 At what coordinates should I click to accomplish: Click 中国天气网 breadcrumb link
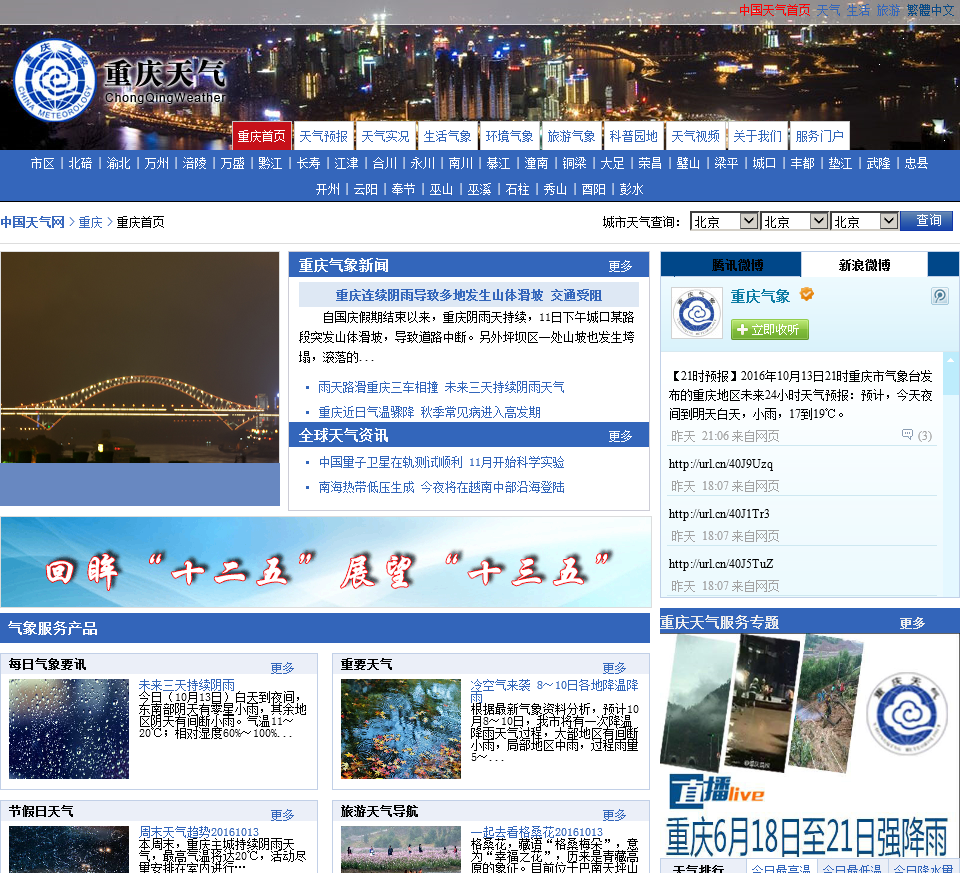tap(32, 222)
